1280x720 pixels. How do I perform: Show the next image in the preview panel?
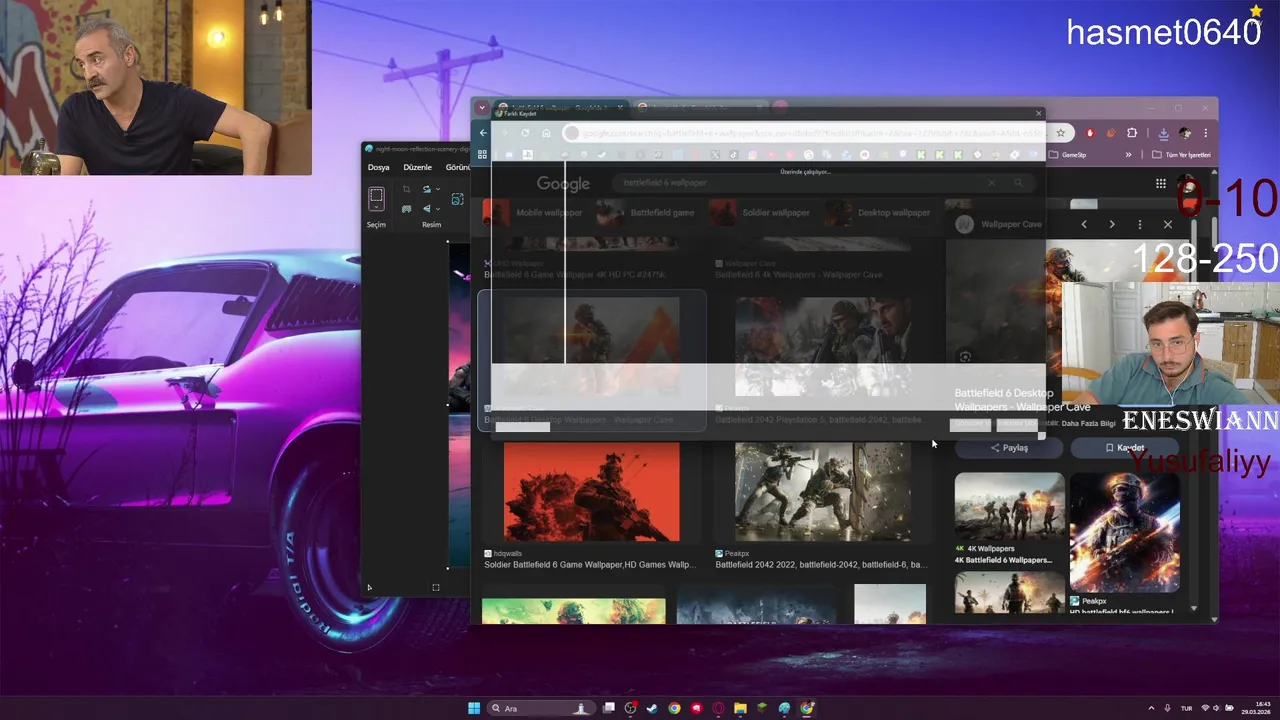pos(1112,225)
